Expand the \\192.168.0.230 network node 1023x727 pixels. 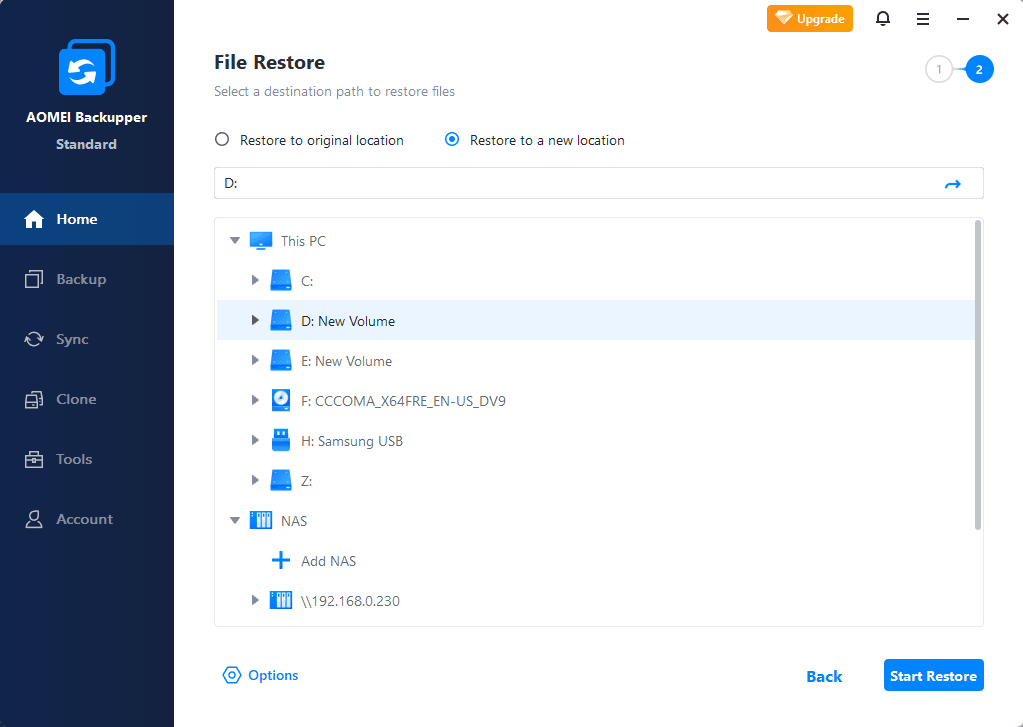coord(256,601)
